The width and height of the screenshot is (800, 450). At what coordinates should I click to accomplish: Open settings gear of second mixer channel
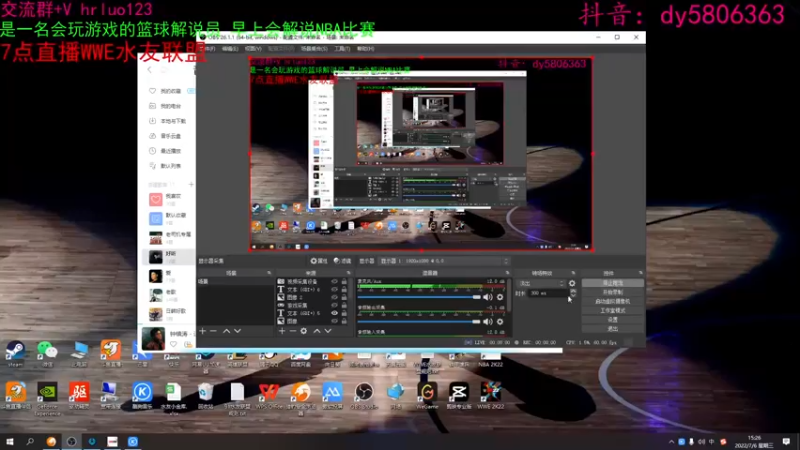click(x=500, y=321)
